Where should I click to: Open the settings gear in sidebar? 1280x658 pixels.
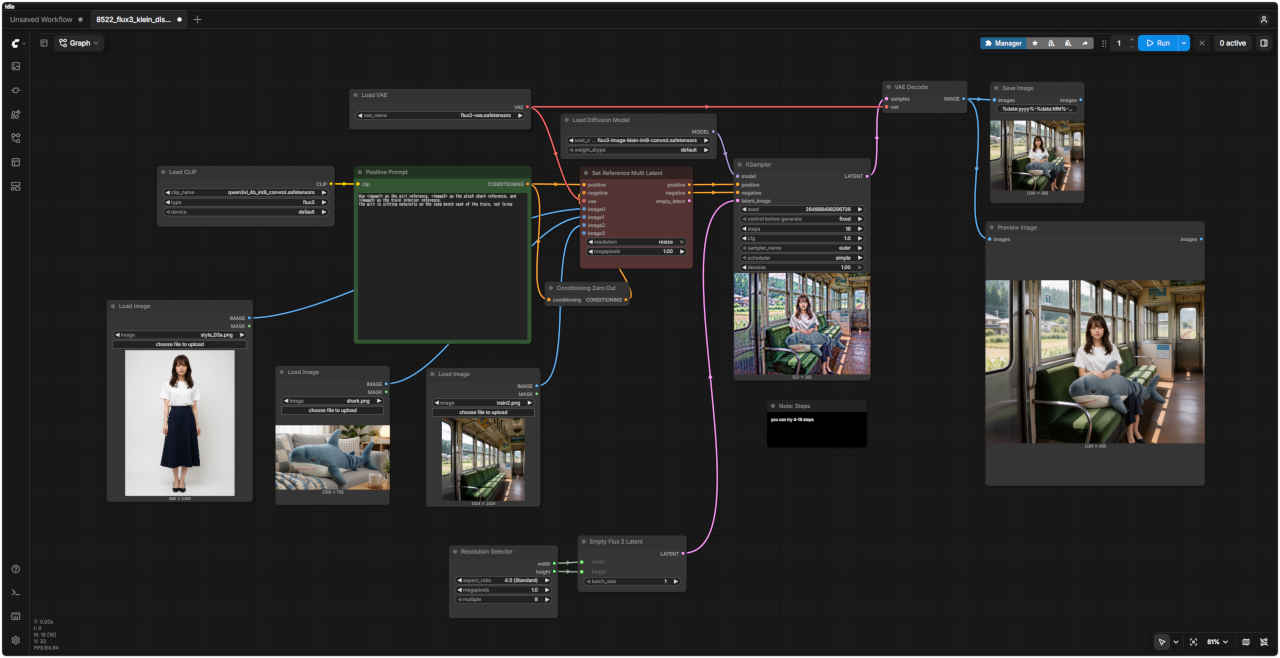[16, 640]
